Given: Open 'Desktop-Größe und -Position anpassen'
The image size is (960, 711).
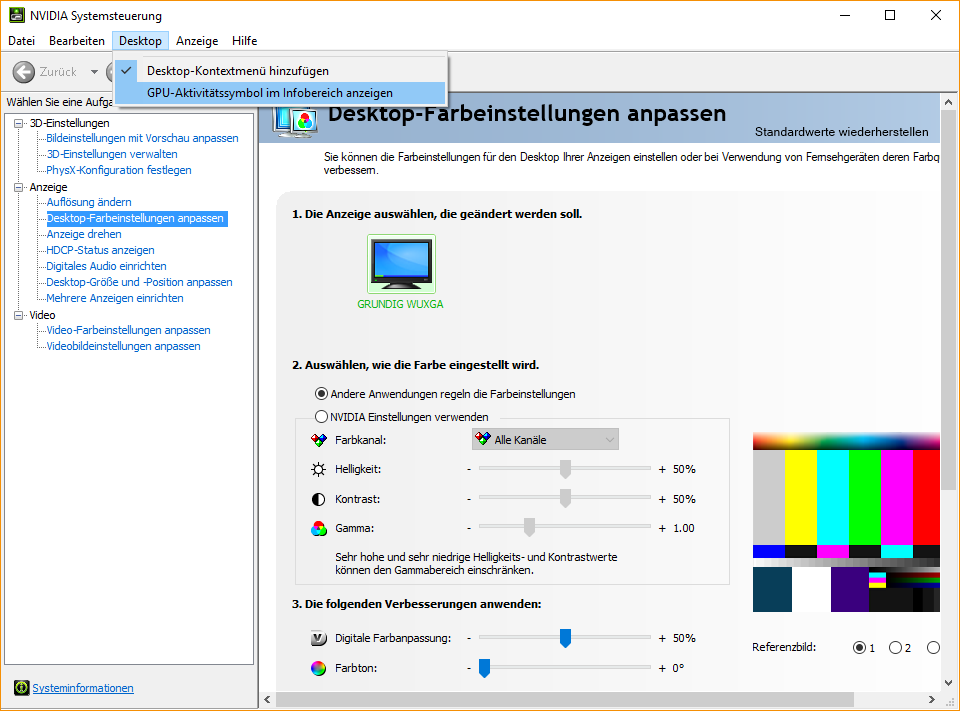Looking at the screenshot, I should [x=140, y=282].
